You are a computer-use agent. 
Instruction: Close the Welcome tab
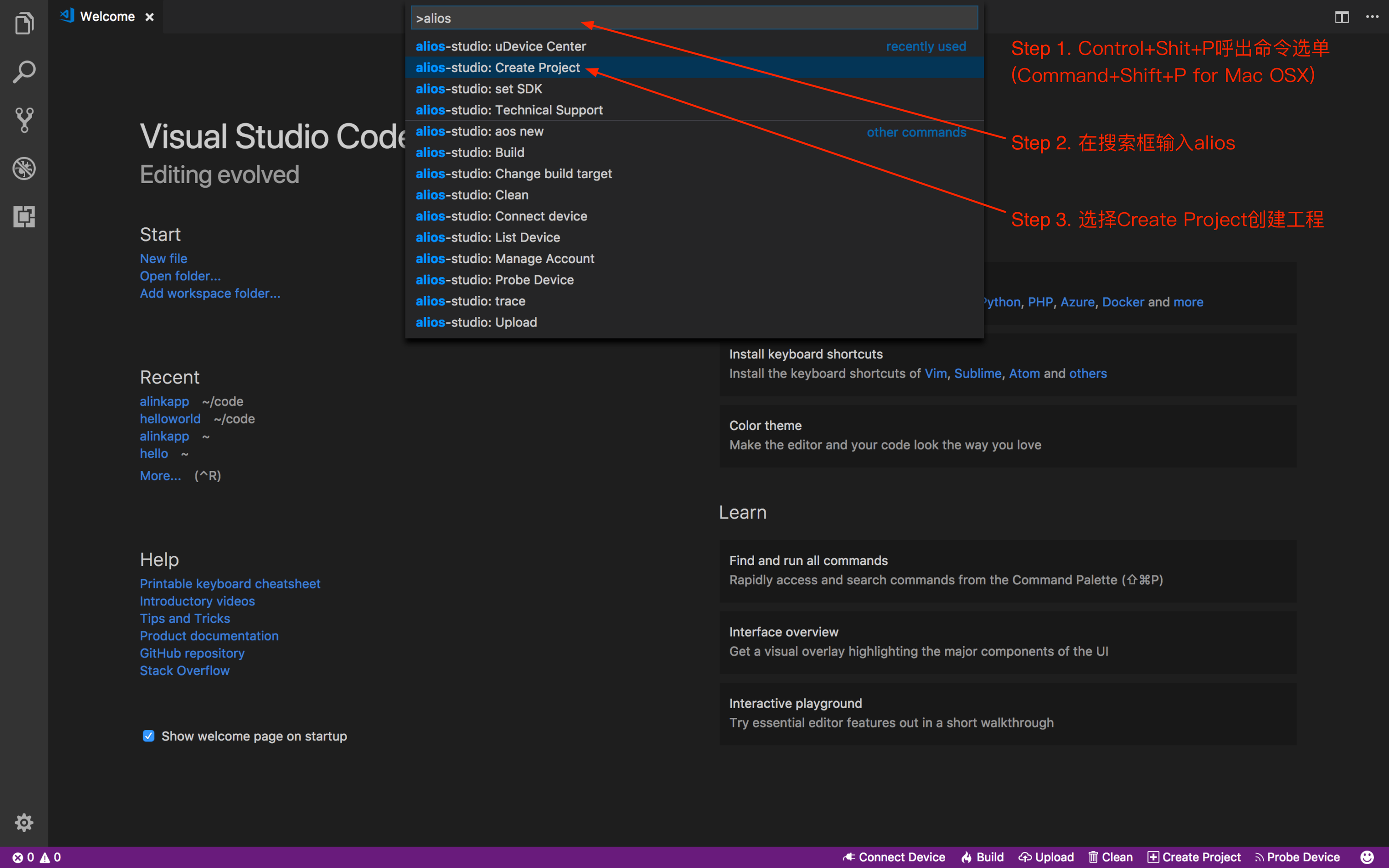click(x=150, y=17)
